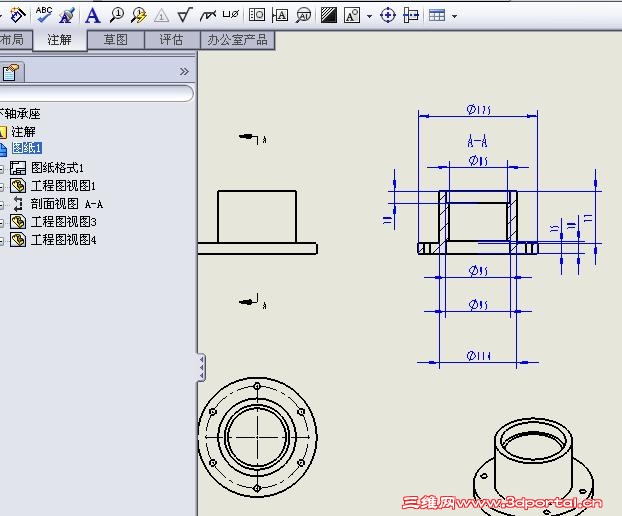The height and width of the screenshot is (516, 622).
Task: Select the circular top view drawing
Action: [257, 437]
